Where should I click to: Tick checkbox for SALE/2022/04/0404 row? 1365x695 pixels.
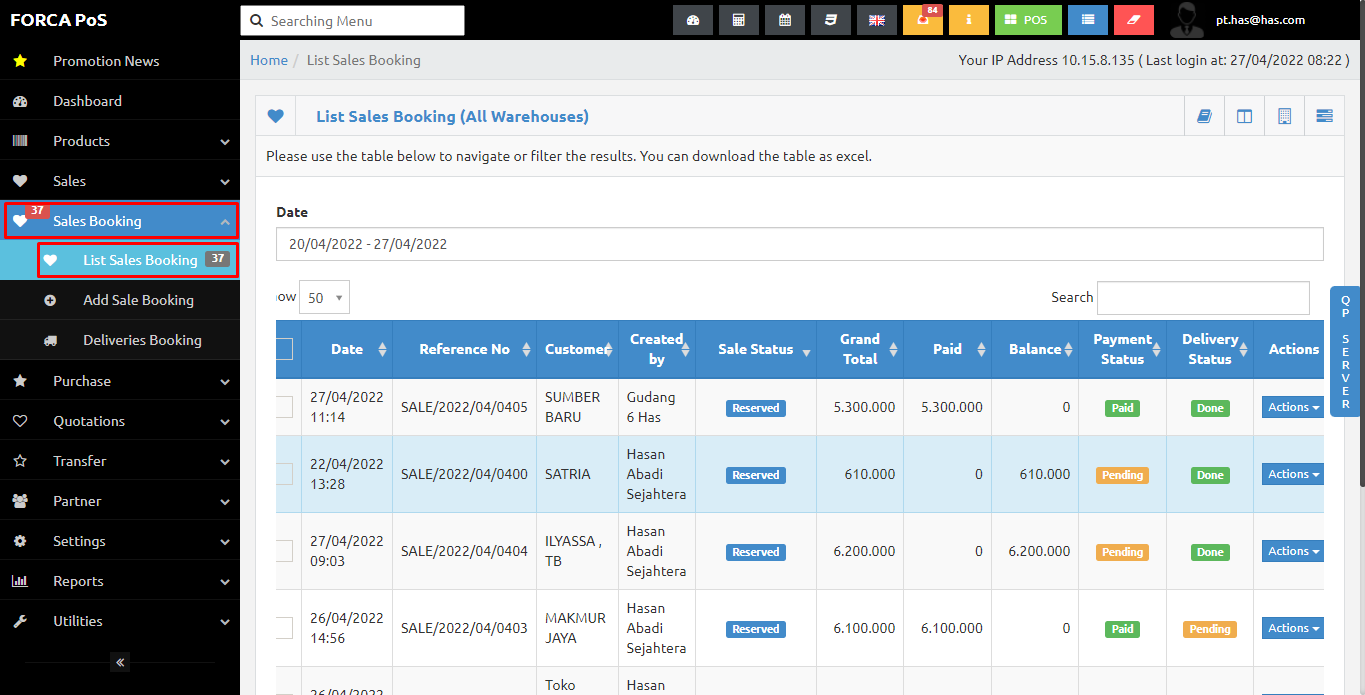[x=283, y=551]
